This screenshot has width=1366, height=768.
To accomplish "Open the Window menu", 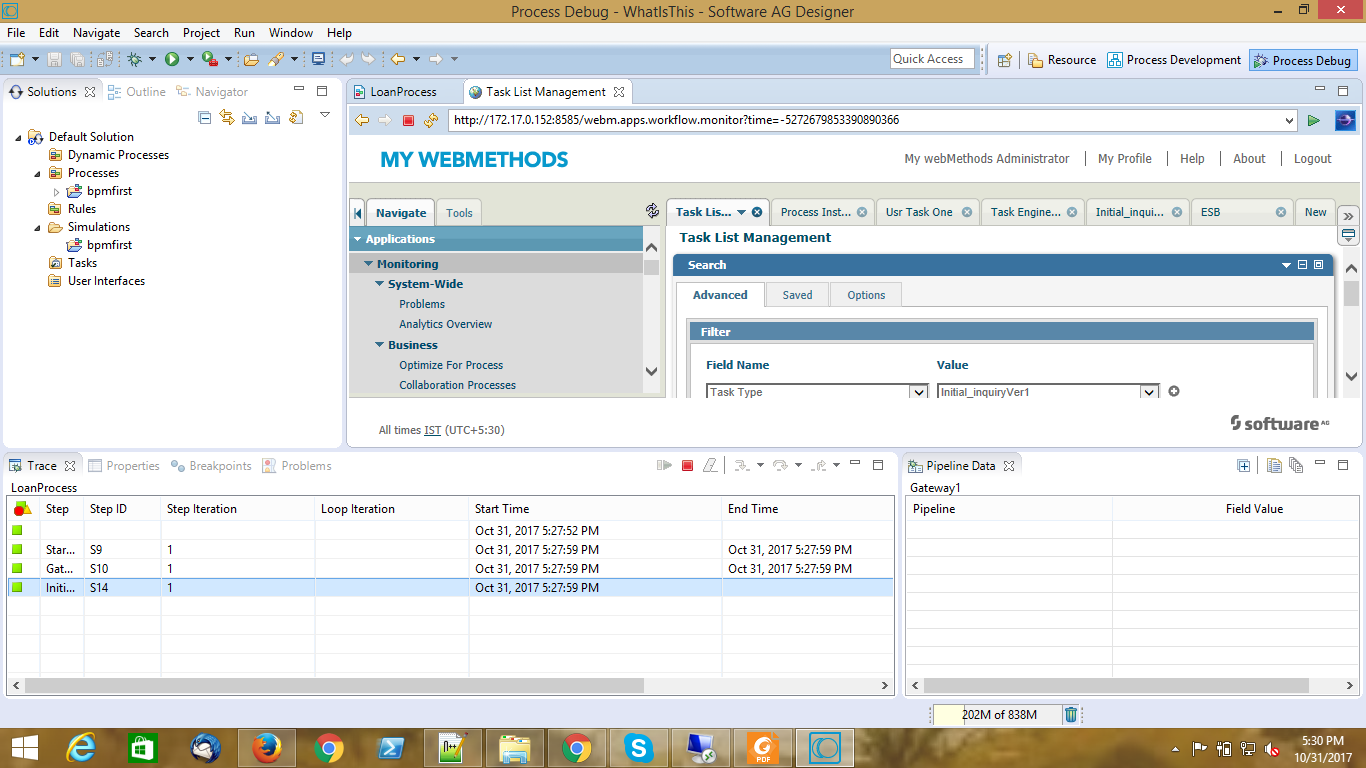I will click(x=291, y=33).
